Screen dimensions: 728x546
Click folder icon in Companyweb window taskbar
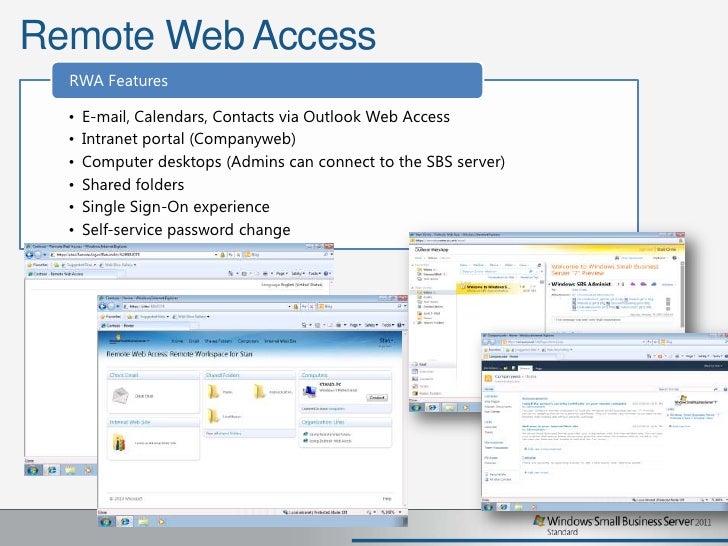click(518, 507)
